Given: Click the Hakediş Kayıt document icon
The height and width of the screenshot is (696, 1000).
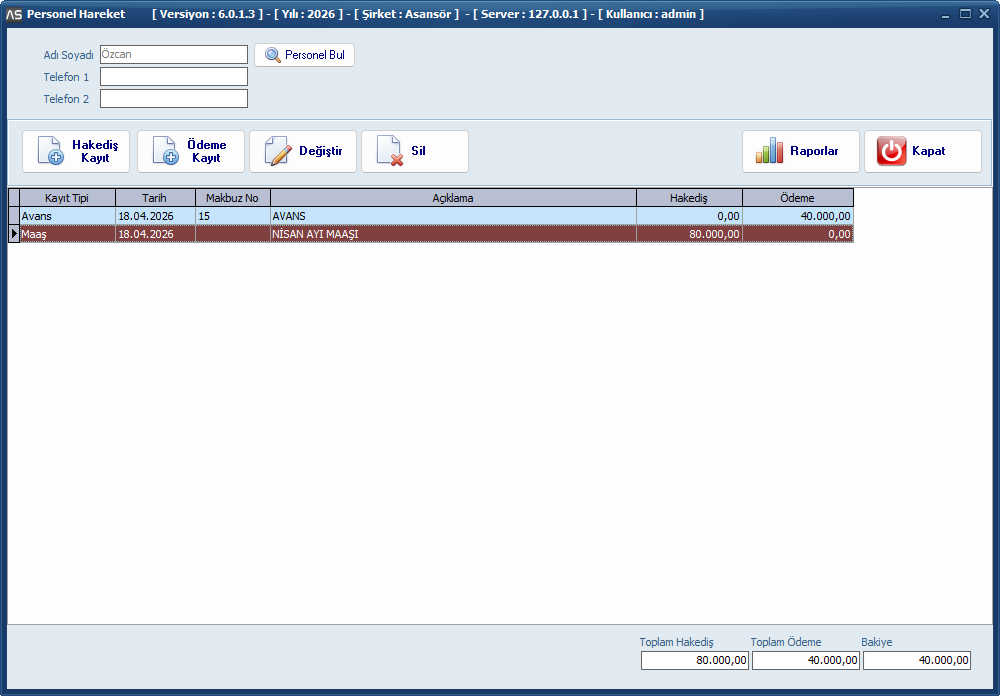Looking at the screenshot, I should pyautogui.click(x=50, y=151).
